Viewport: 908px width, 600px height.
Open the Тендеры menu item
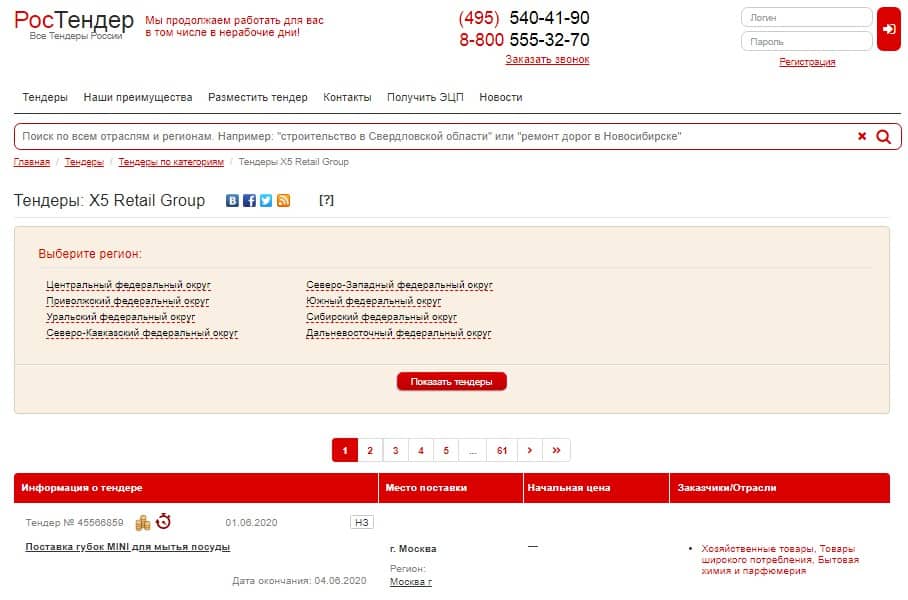point(45,97)
